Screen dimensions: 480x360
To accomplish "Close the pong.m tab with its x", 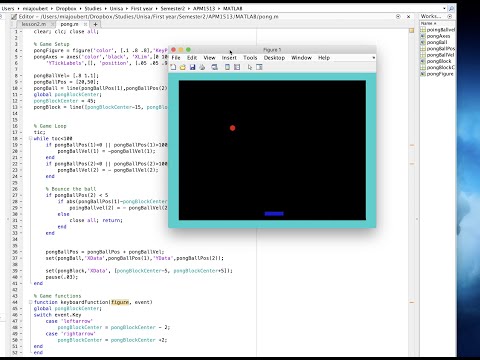I will pos(85,24).
